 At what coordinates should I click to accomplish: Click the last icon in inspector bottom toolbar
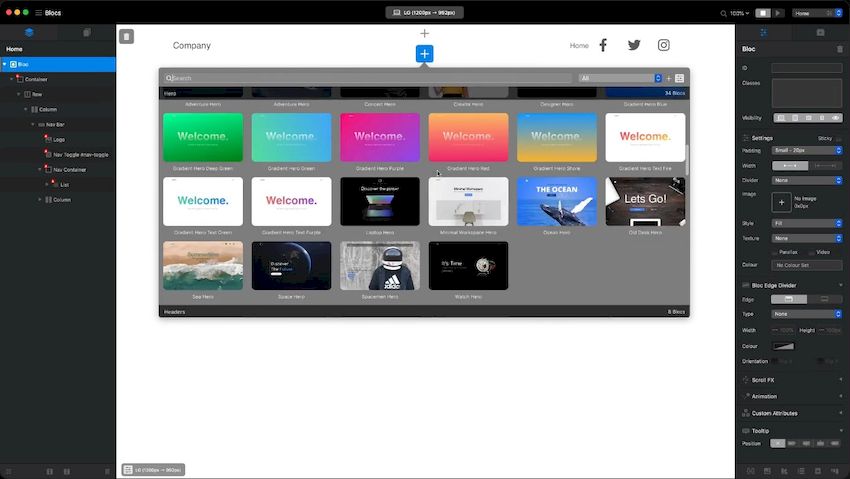click(835, 471)
